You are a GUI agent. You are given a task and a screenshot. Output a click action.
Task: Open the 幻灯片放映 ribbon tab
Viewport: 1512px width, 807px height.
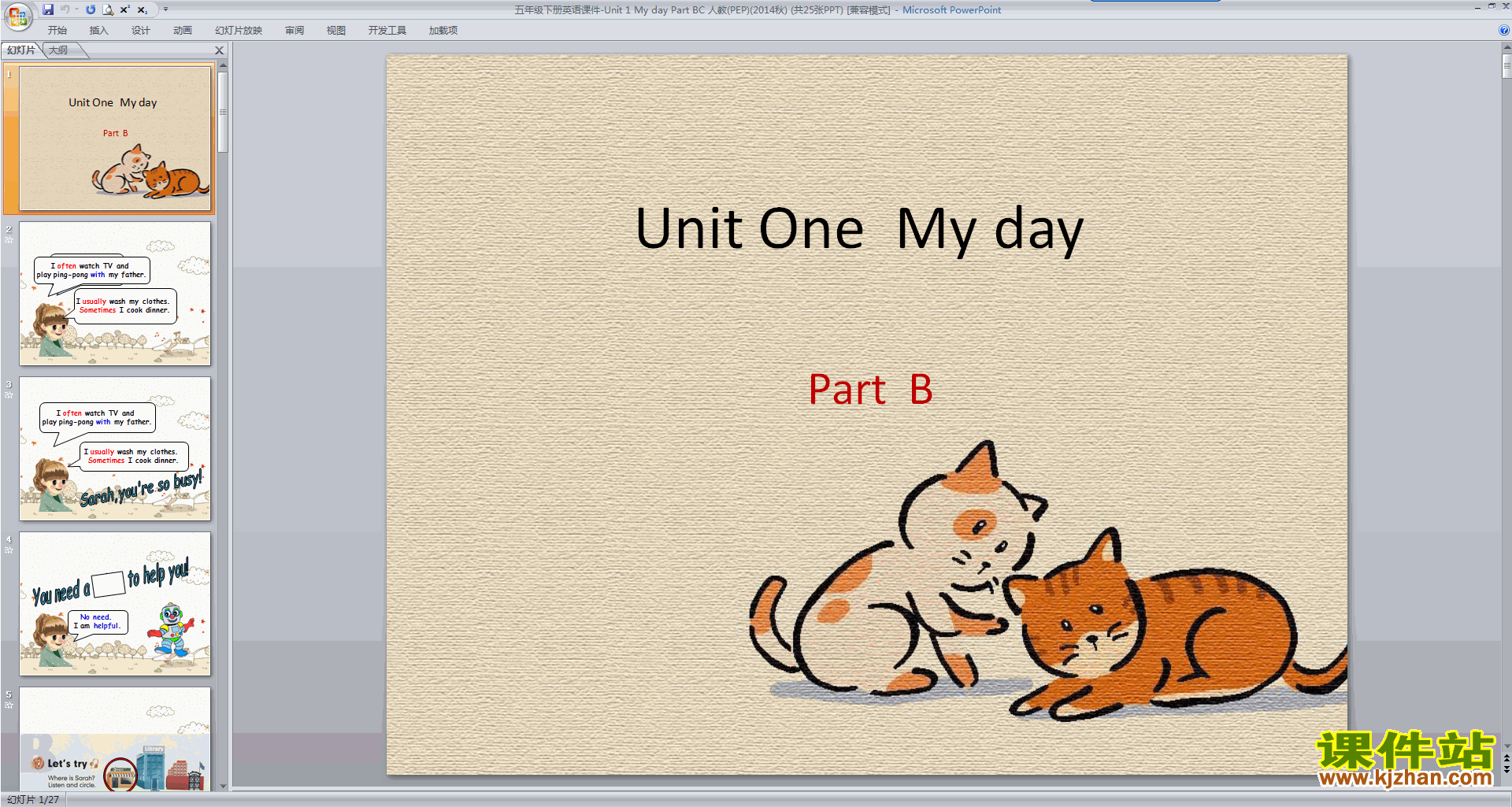pos(239,31)
